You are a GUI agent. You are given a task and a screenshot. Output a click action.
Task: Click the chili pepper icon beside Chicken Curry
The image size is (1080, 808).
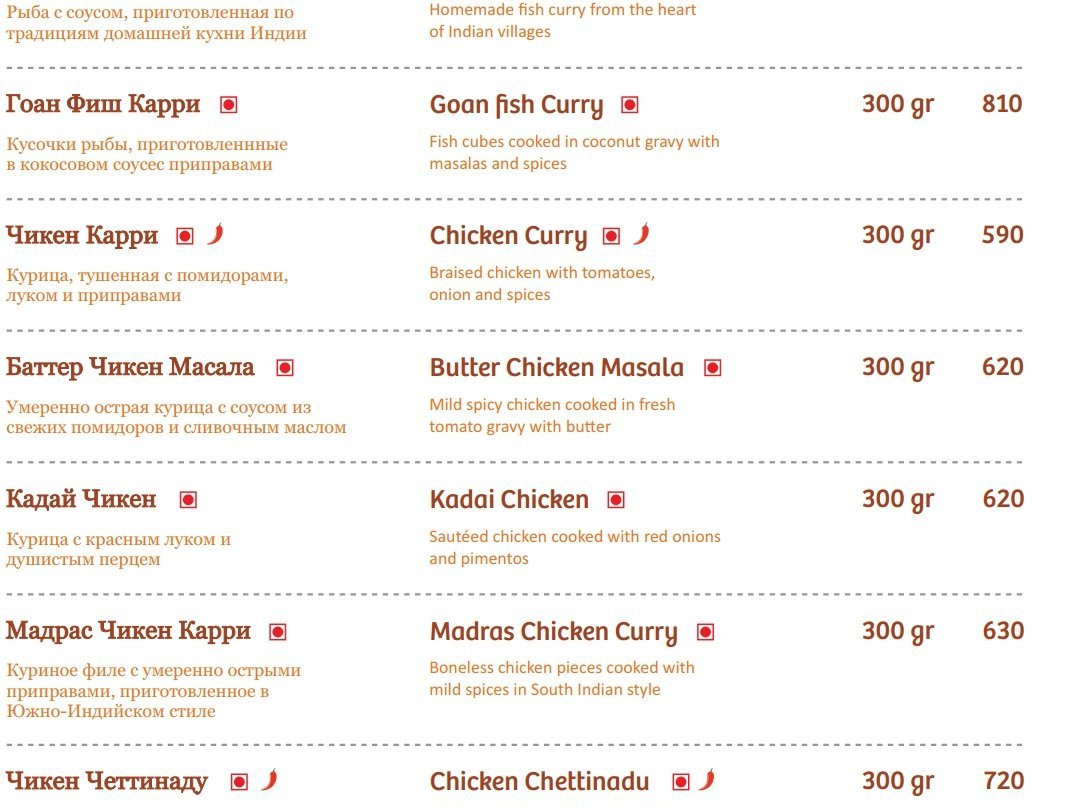point(642,234)
